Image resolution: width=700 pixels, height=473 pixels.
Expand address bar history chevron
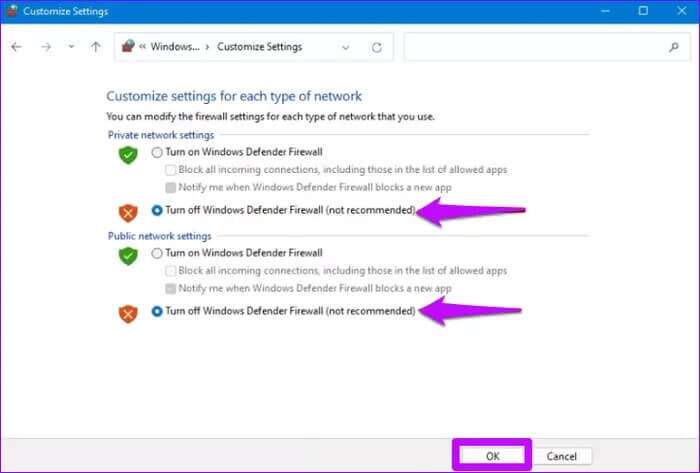coord(346,47)
